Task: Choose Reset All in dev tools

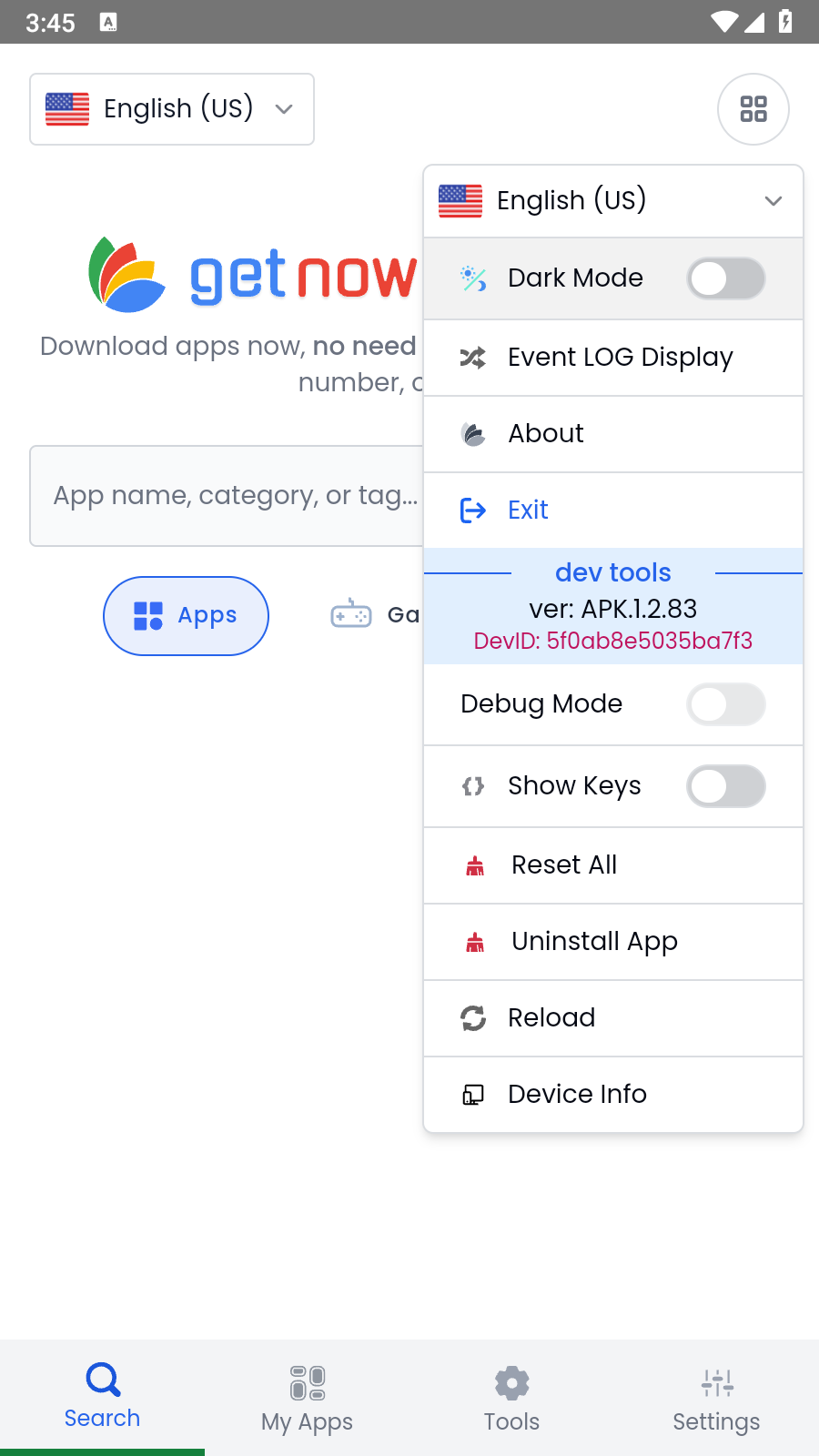Action: point(564,865)
